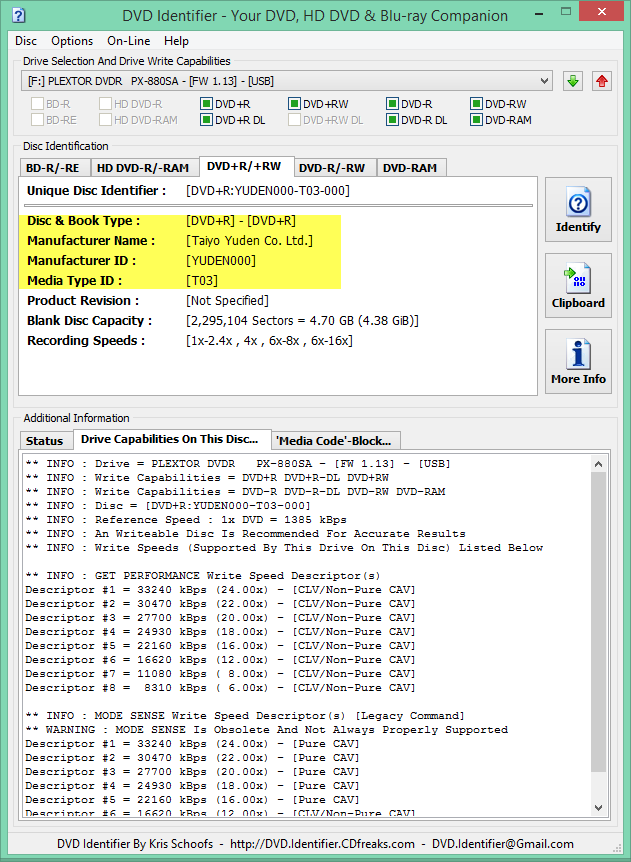This screenshot has width=631, height=862.
Task: Toggle the DVD-RAM checkbox
Action: click(x=476, y=119)
